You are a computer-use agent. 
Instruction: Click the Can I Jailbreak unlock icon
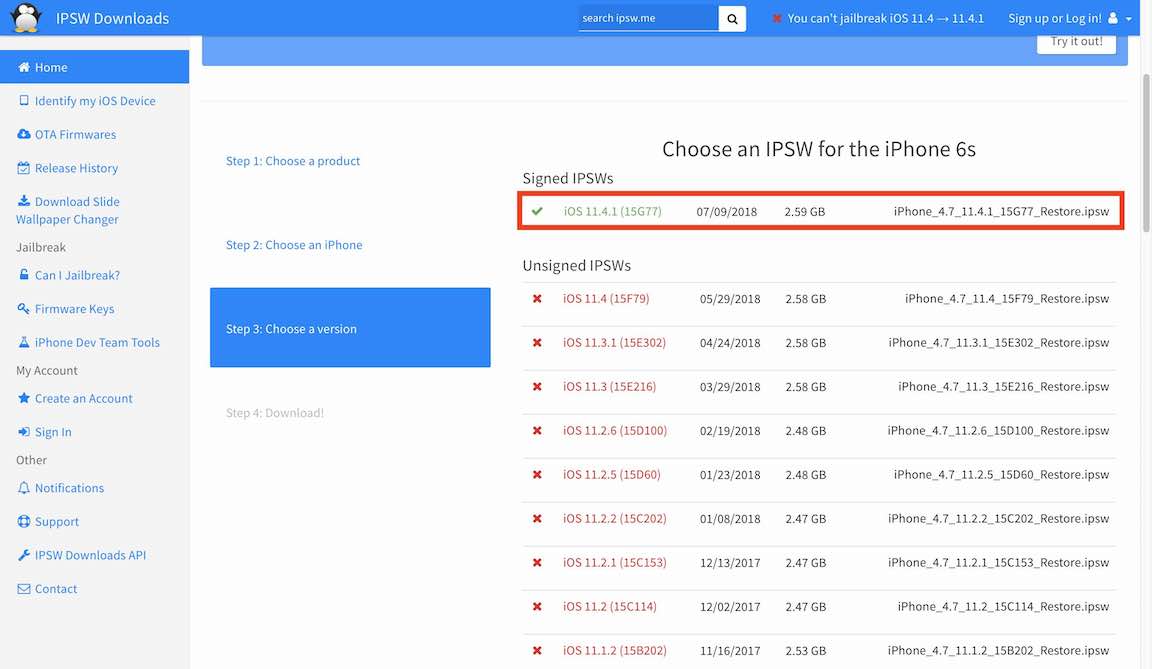[x=24, y=275]
